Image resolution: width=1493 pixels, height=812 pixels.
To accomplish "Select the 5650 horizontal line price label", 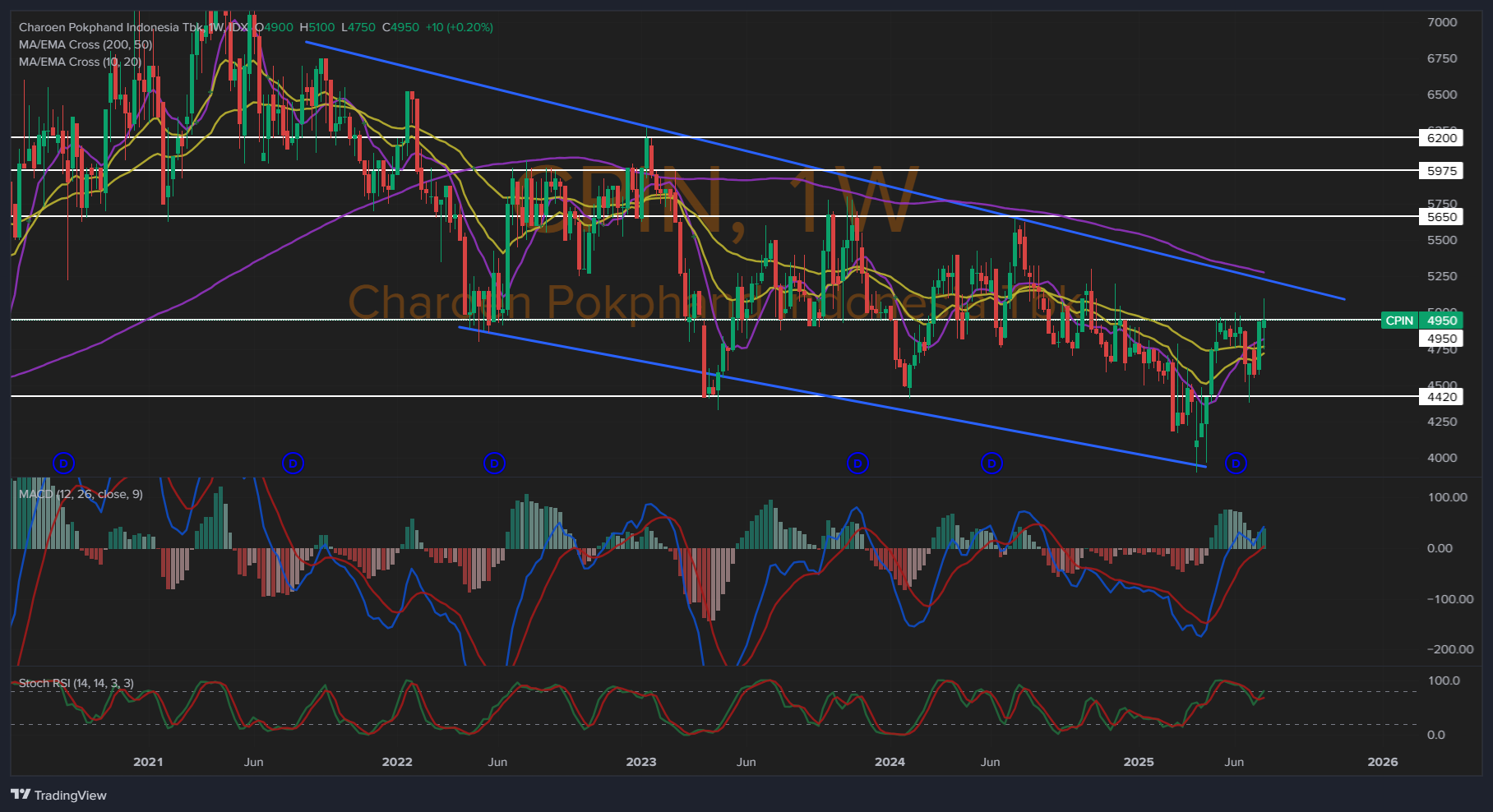I will (x=1441, y=217).
